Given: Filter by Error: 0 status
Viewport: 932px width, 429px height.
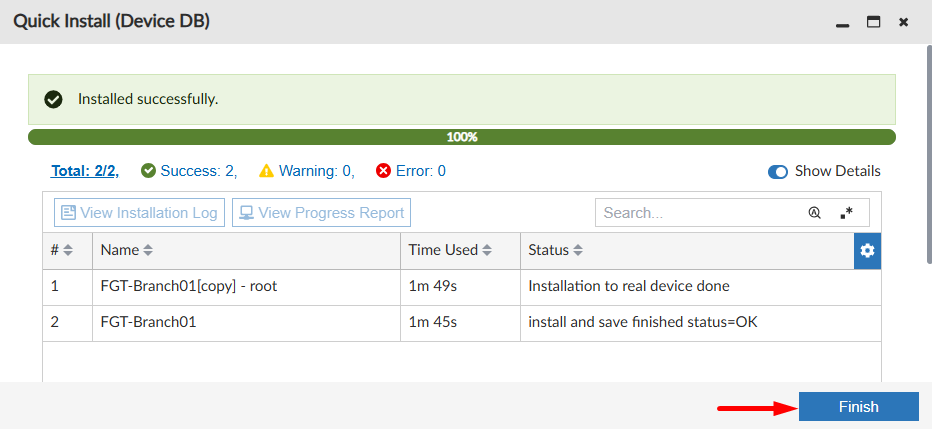Looking at the screenshot, I should [421, 171].
